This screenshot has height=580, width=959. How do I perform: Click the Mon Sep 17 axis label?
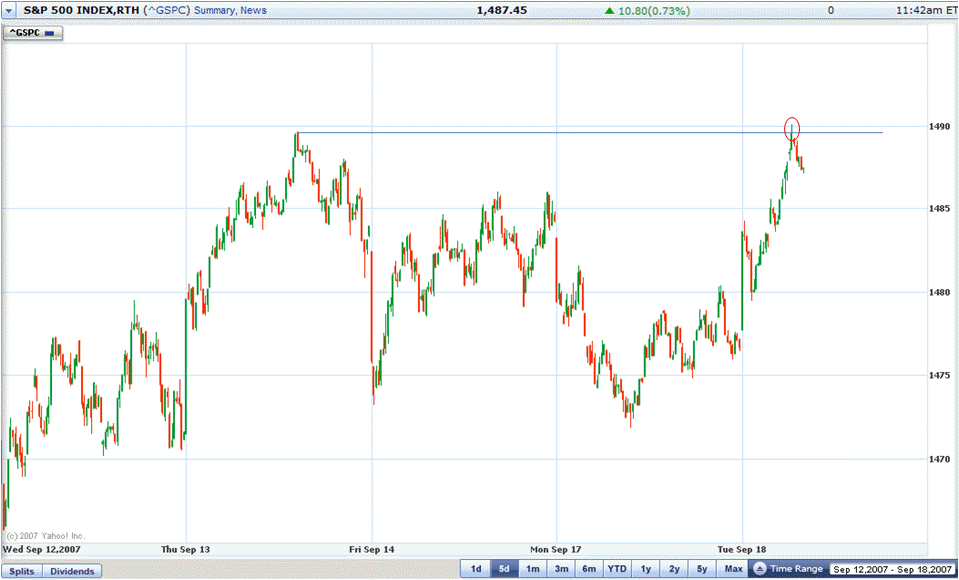click(x=556, y=549)
